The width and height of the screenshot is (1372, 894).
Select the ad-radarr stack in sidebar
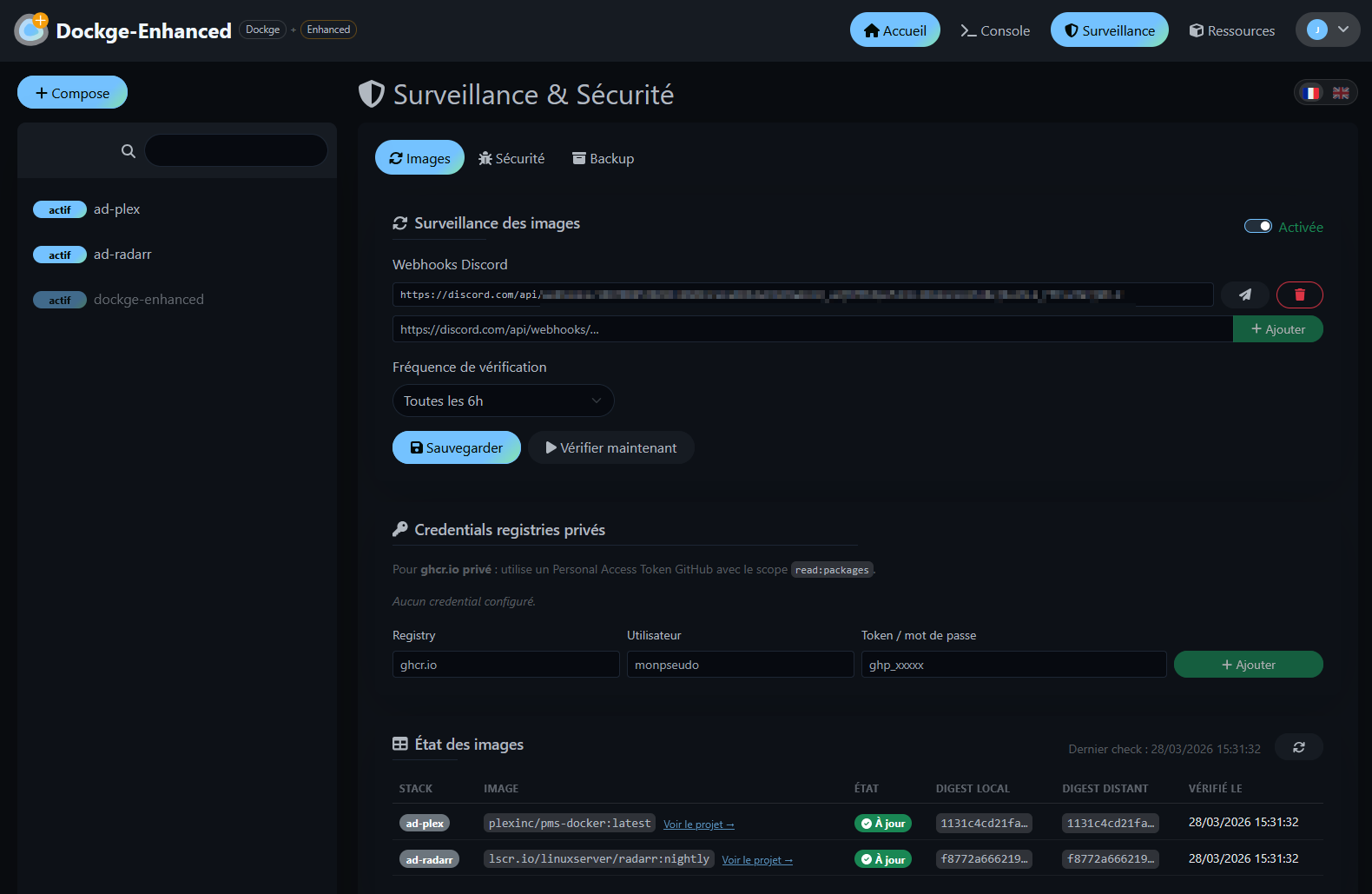click(x=122, y=255)
